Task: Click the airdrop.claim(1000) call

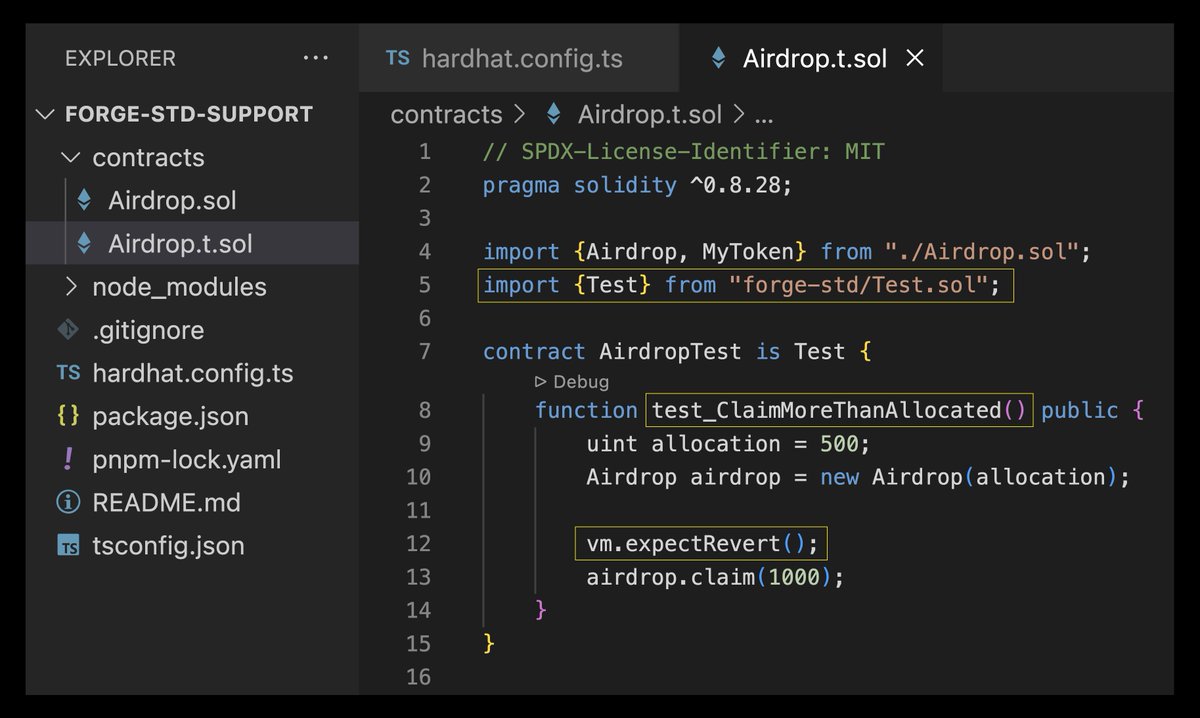Action: point(708,577)
